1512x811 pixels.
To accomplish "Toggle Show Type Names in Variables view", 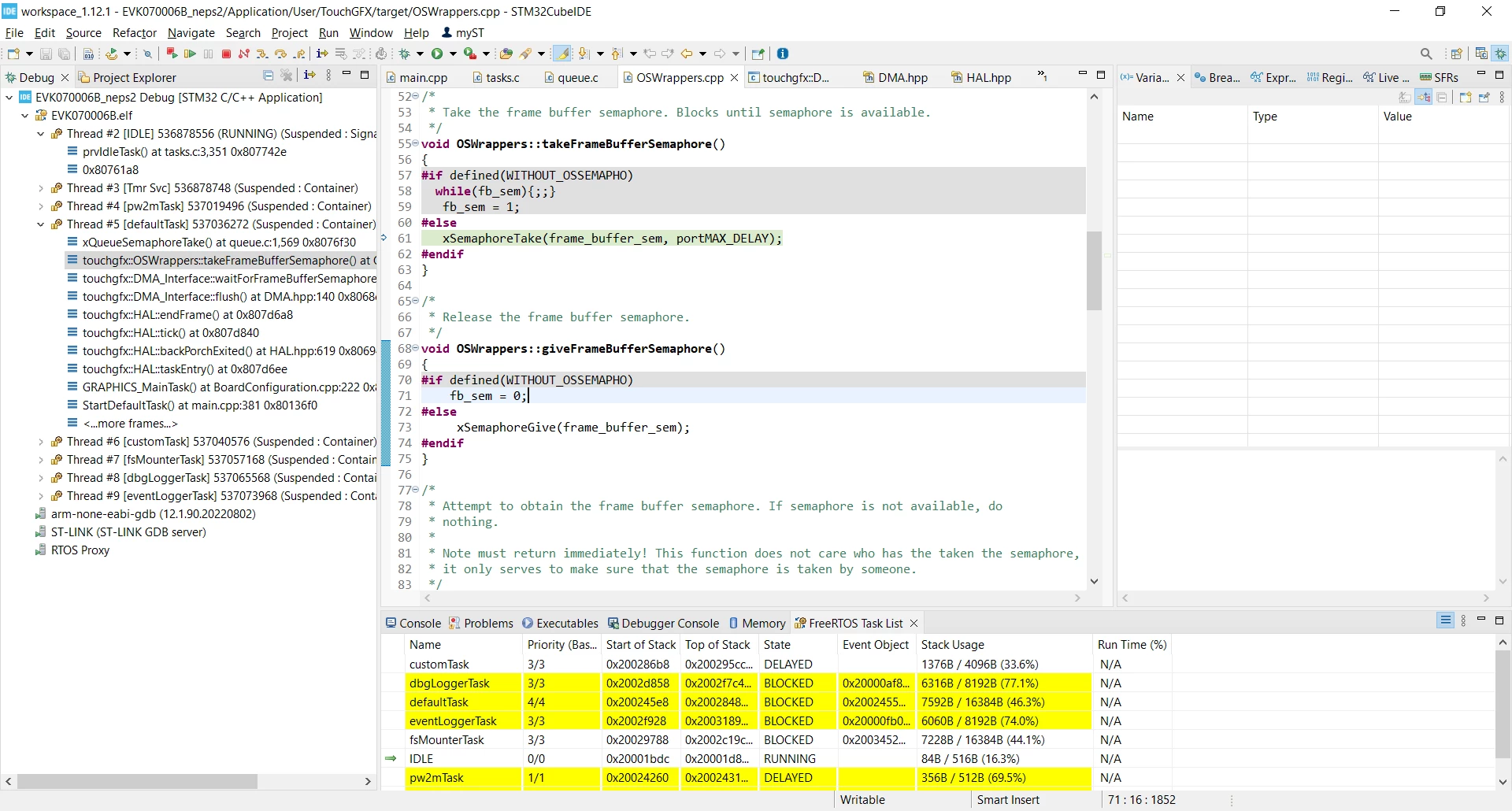I will pyautogui.click(x=1405, y=98).
